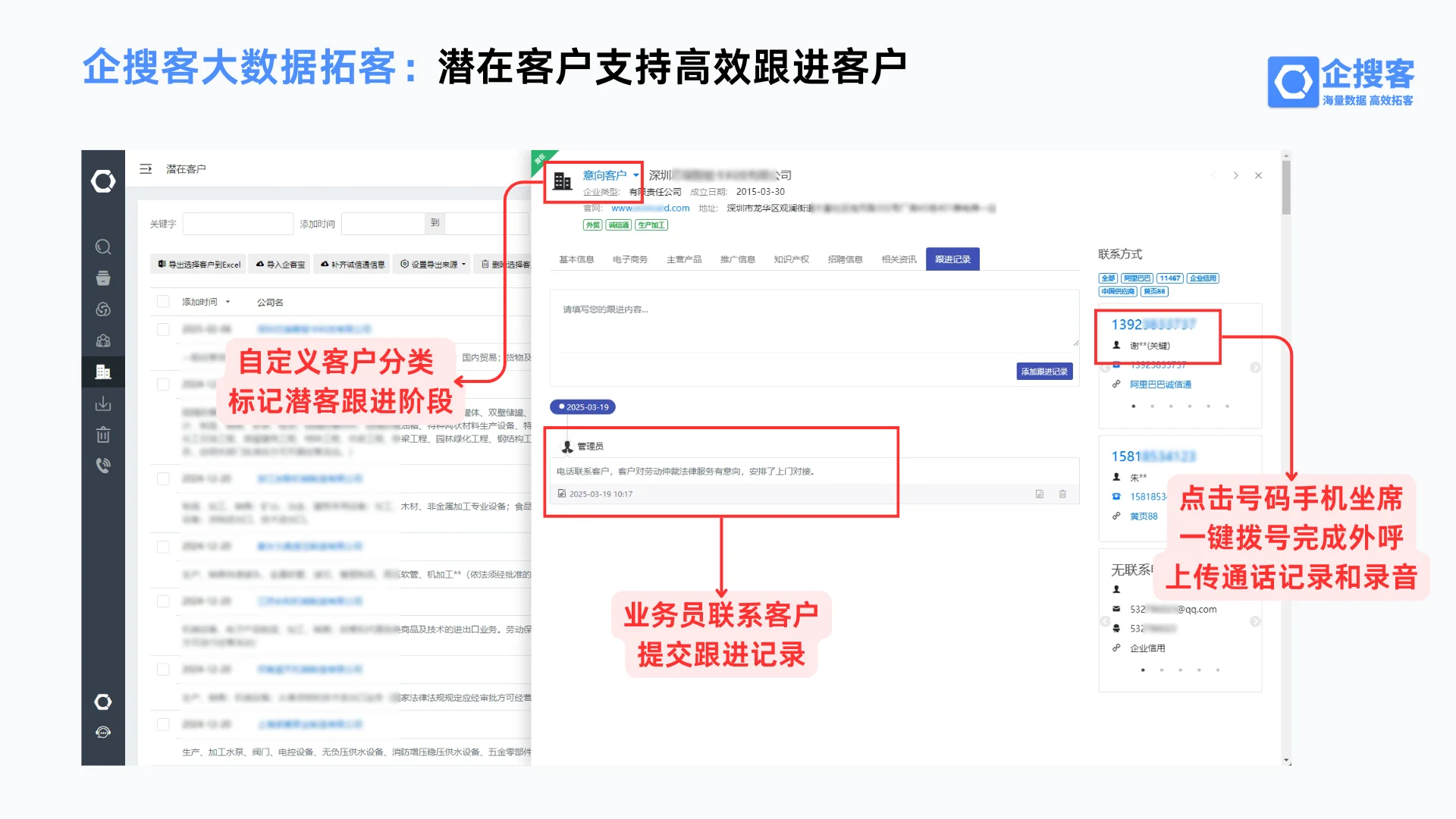This screenshot has width=1456, height=819.
Task: Click the 关键字 keyword input field
Action: 238,224
